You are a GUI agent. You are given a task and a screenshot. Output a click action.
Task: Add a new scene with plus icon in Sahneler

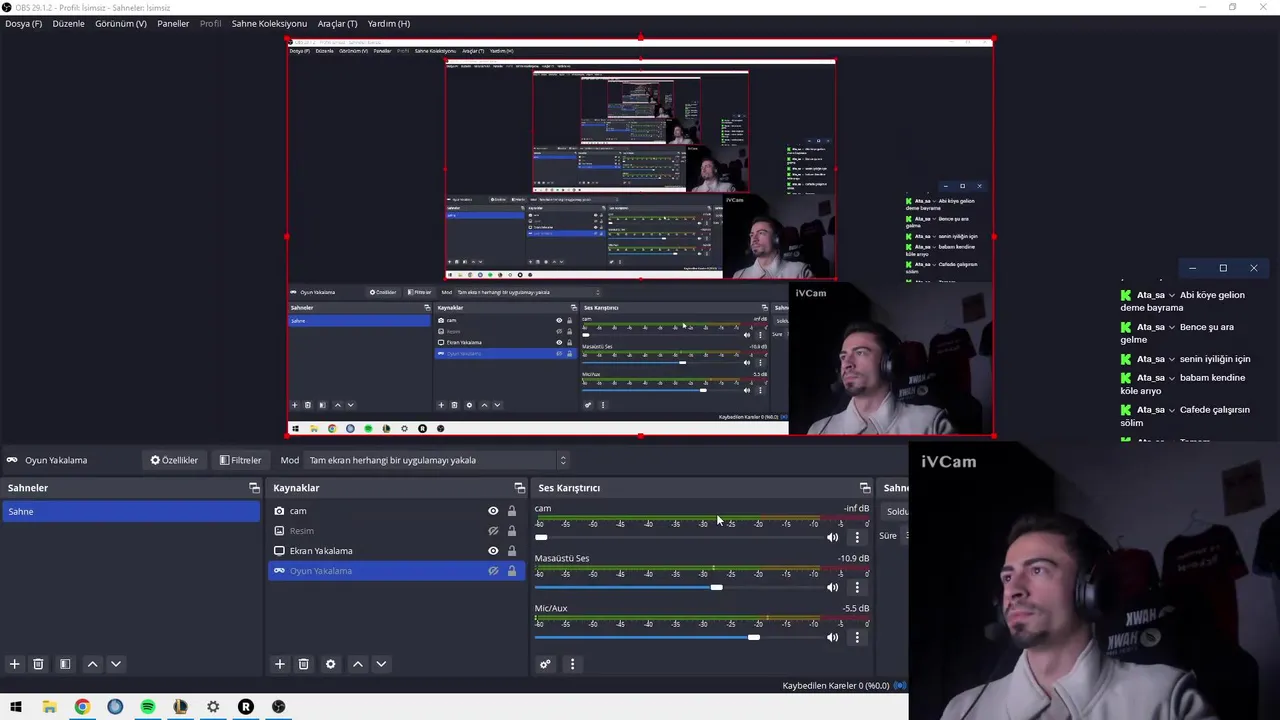(14, 664)
